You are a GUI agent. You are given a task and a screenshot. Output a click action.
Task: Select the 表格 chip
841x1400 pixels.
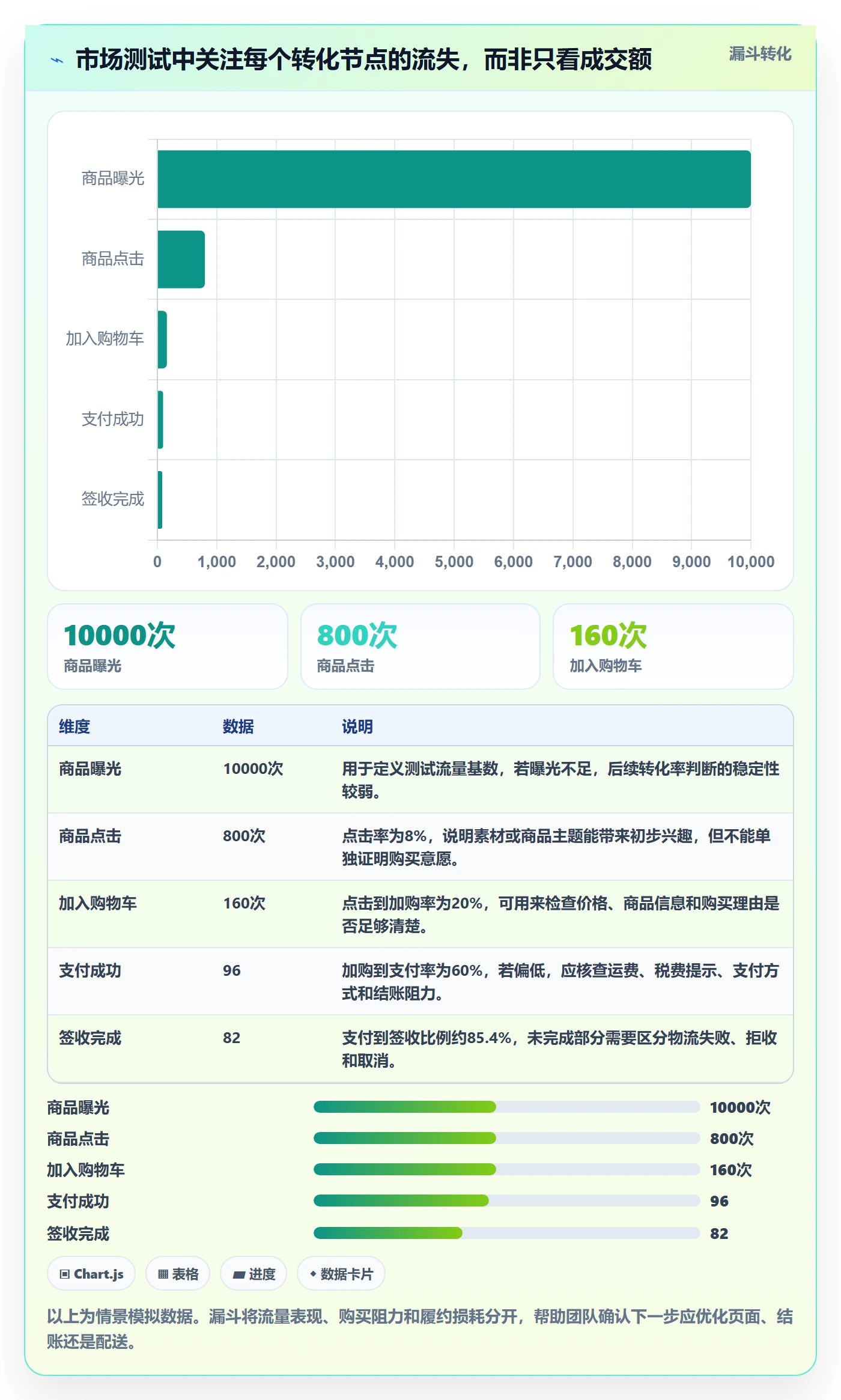178,1273
